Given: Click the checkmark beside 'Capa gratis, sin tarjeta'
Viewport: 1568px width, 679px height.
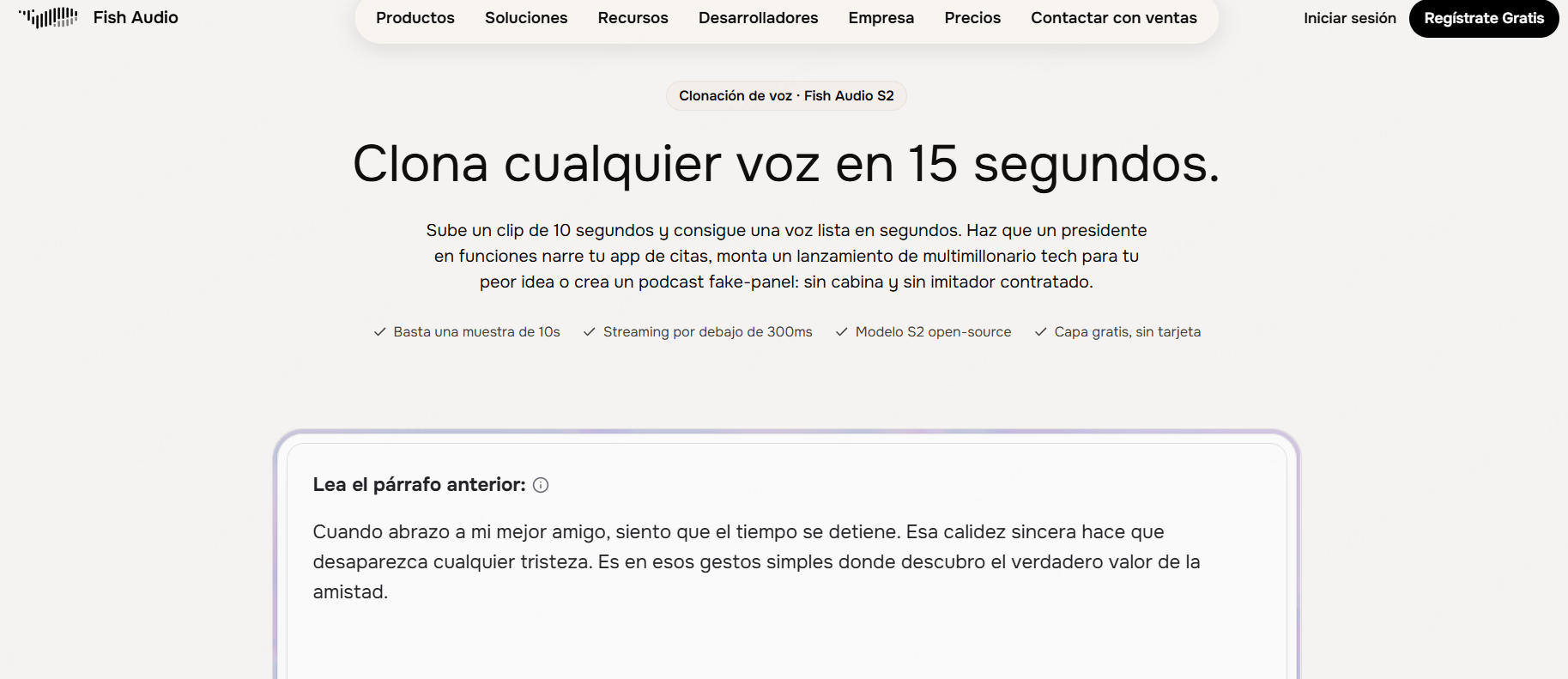Looking at the screenshot, I should point(1040,332).
